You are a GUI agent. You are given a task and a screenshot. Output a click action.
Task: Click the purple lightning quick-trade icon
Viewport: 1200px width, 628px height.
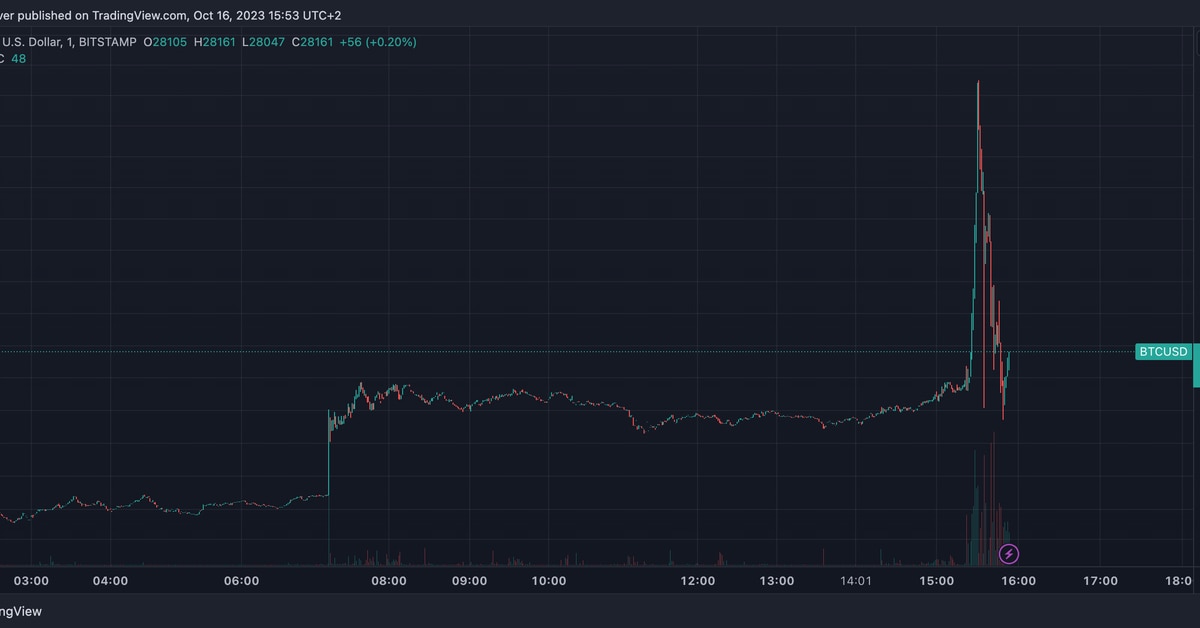coord(1008,554)
